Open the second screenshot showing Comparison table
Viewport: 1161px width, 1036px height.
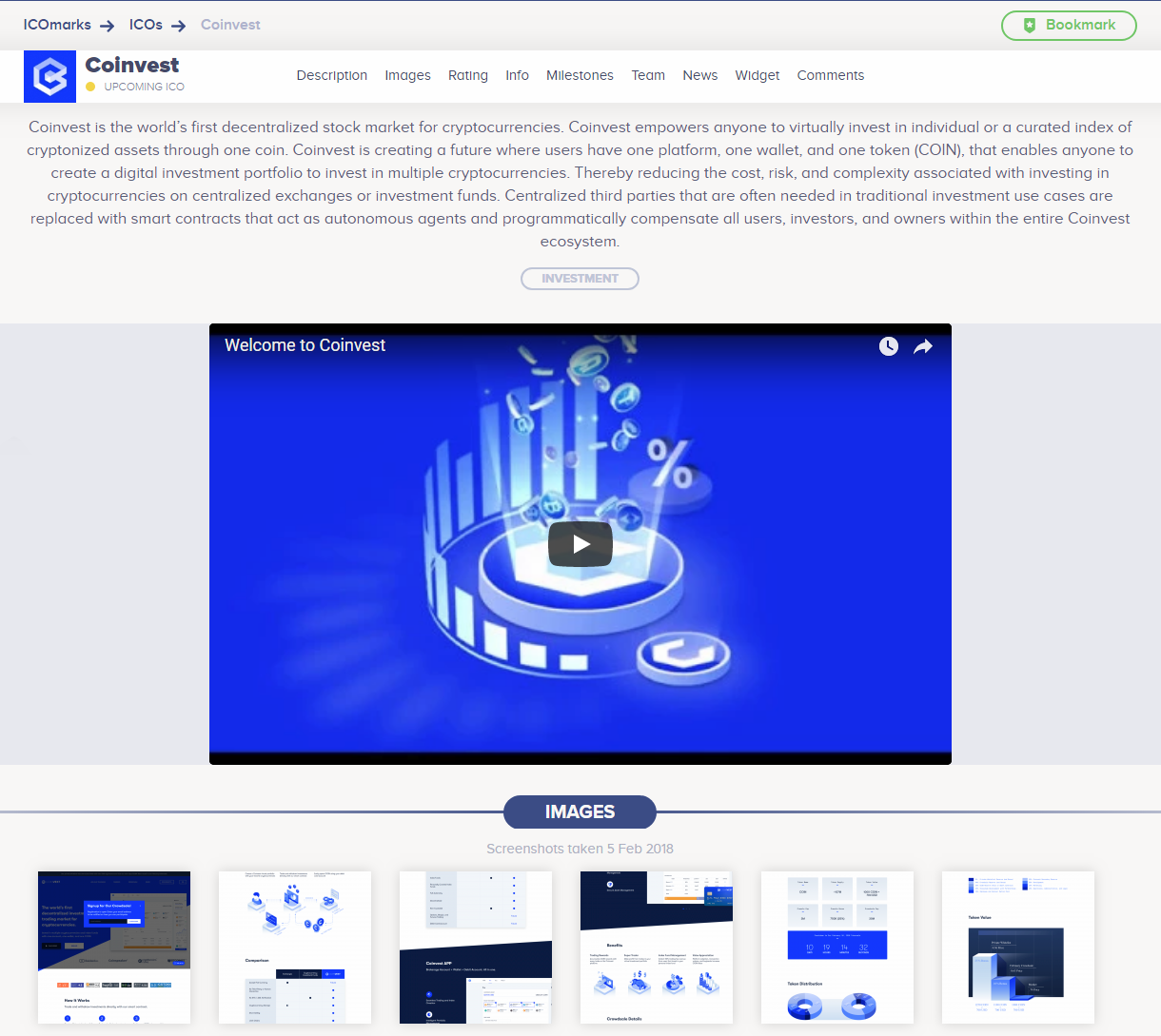pyautogui.click(x=295, y=948)
